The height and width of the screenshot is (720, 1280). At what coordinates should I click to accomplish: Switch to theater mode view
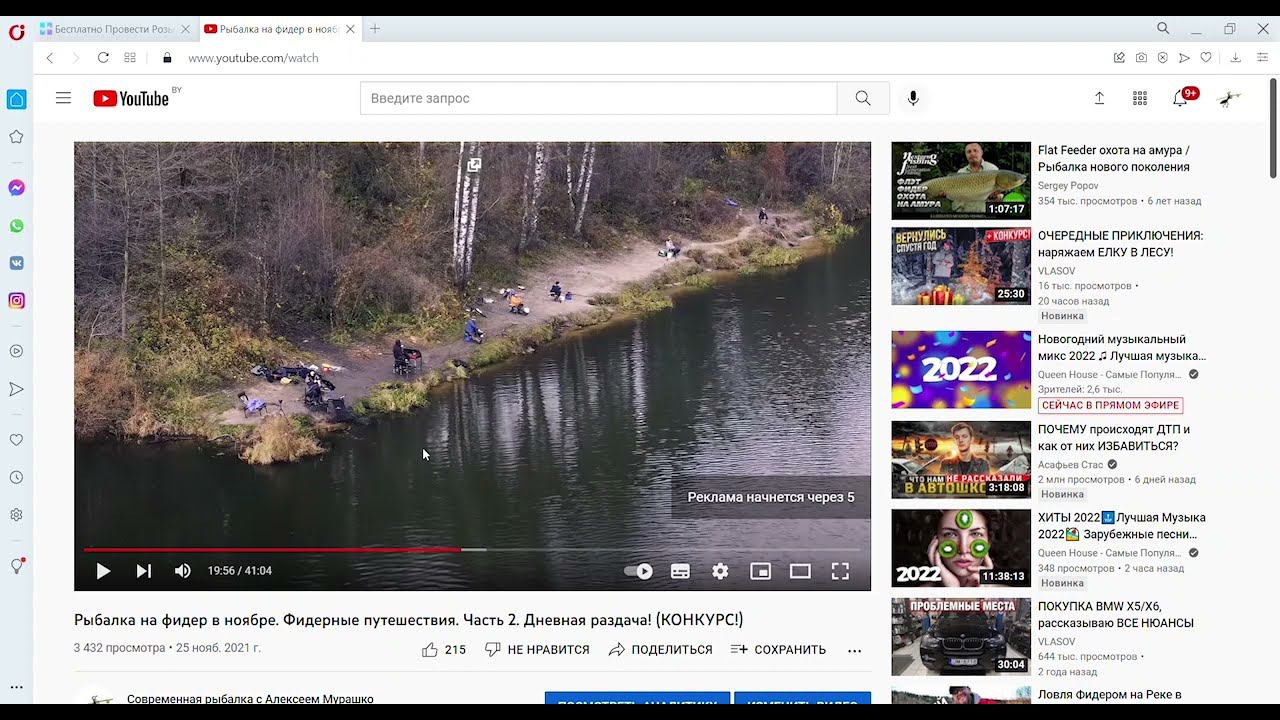(800, 571)
